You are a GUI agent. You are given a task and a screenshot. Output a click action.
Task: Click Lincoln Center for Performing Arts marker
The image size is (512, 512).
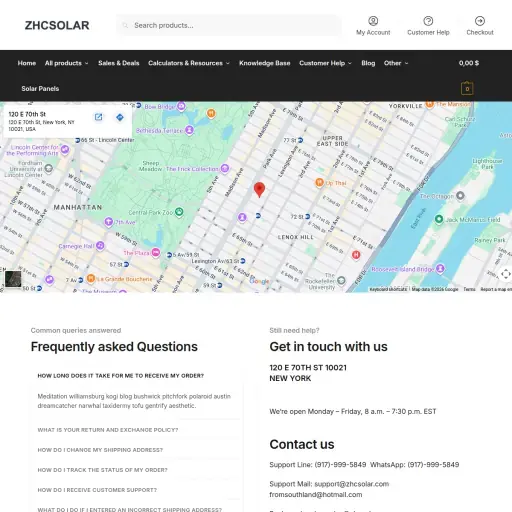click(65, 149)
